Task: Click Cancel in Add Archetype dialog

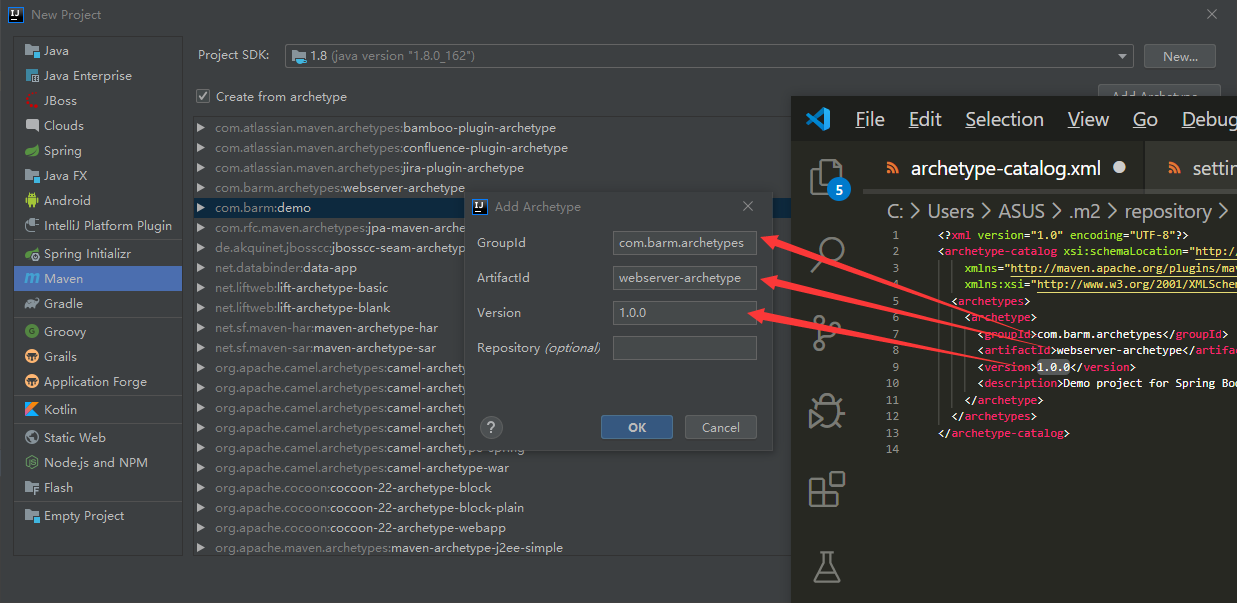Action: pyautogui.click(x=721, y=427)
